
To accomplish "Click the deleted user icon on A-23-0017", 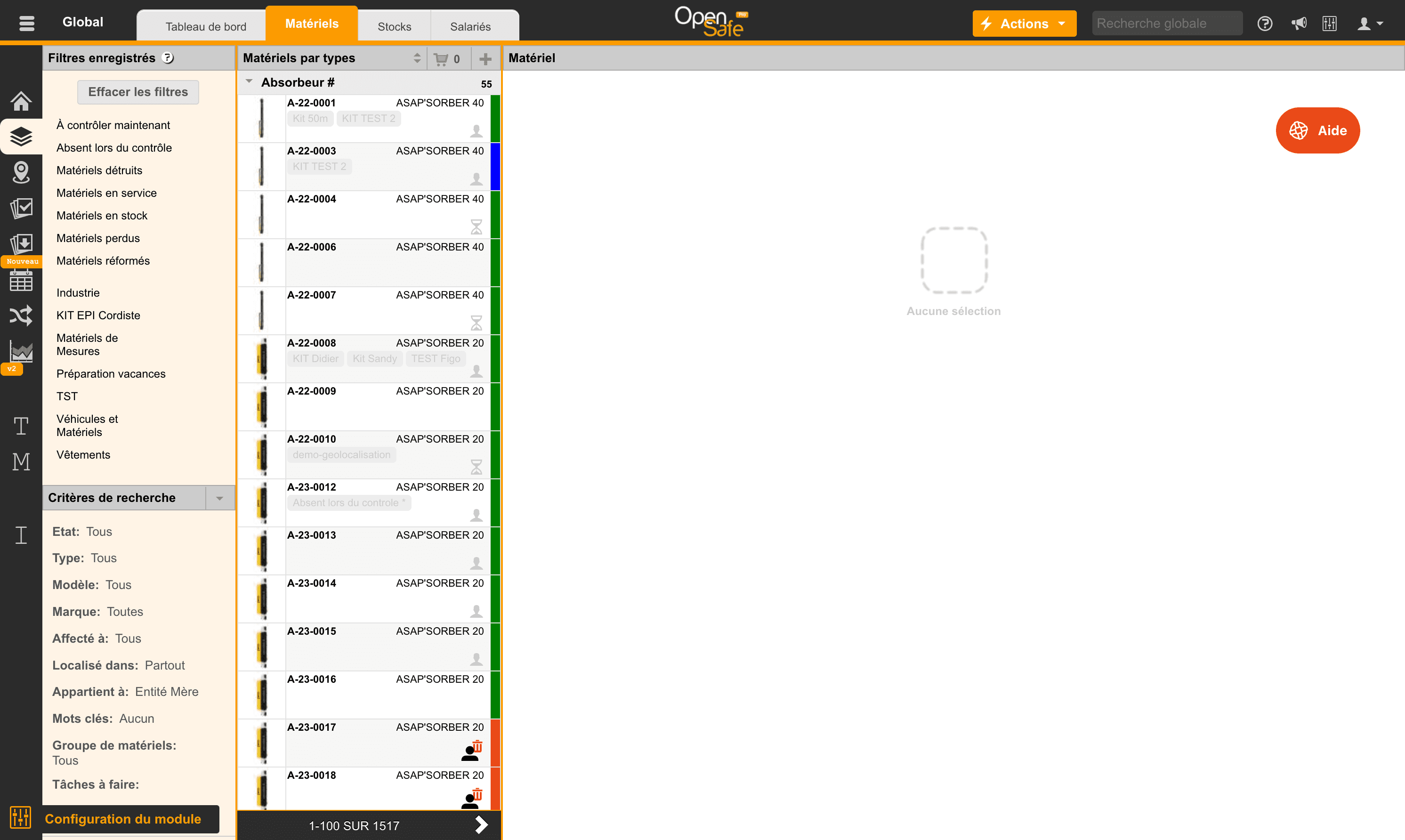I will 471,751.
